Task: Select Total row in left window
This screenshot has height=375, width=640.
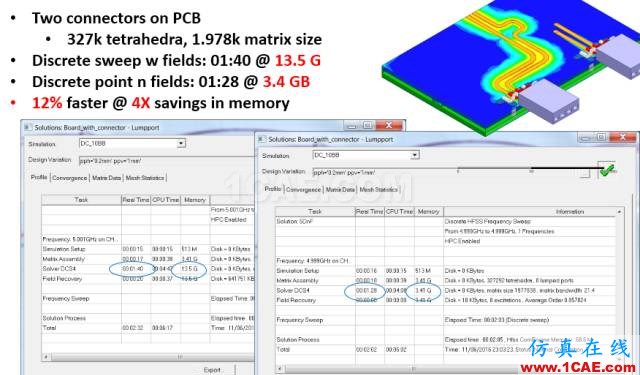Action: pyautogui.click(x=148, y=328)
